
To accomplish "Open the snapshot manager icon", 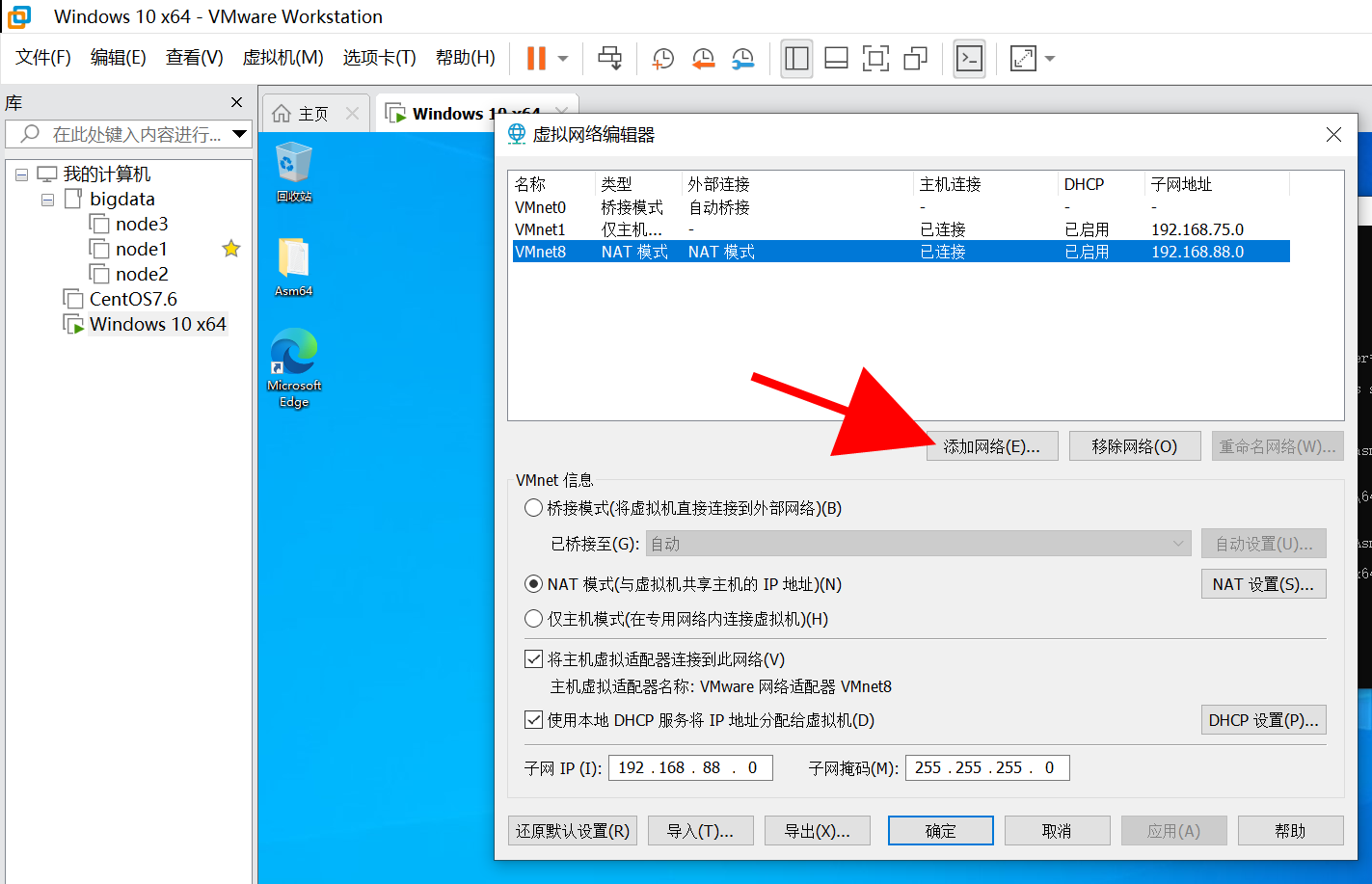I will tap(742, 58).
